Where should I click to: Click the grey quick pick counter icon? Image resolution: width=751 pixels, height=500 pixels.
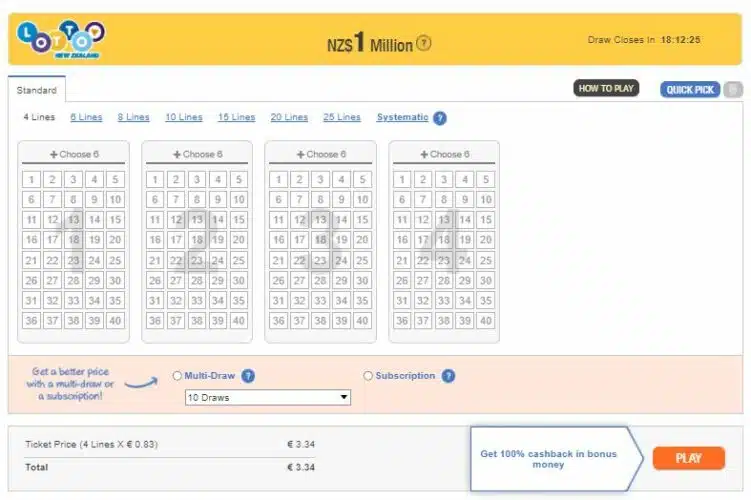coord(733,90)
